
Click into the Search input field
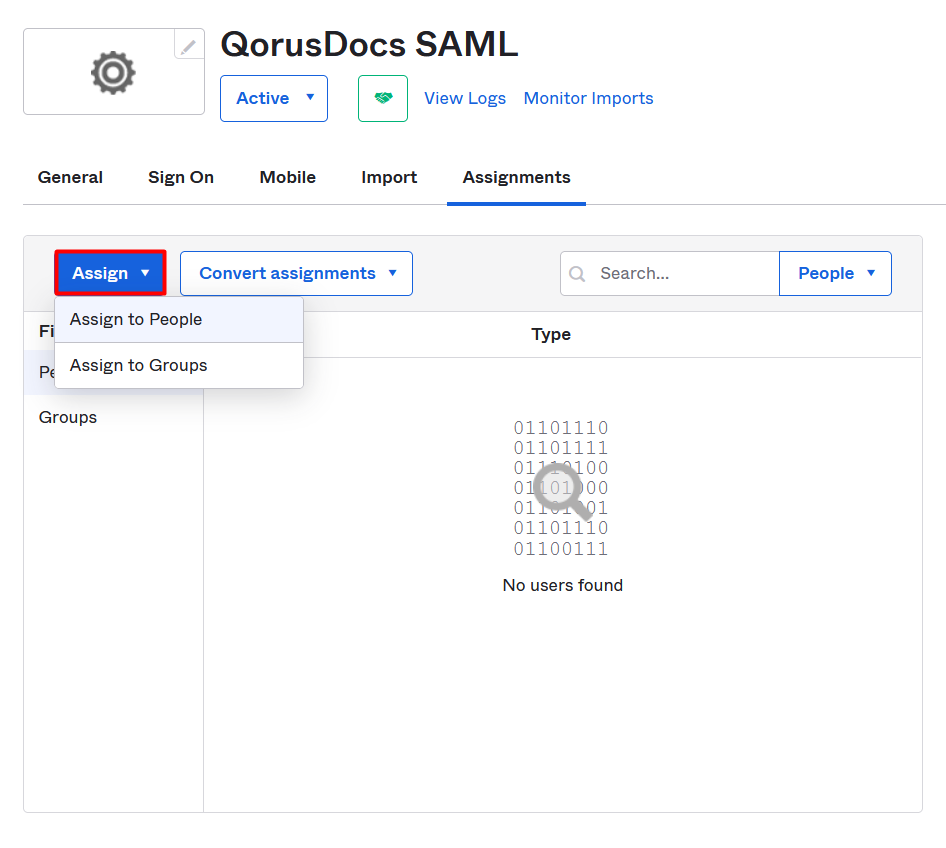[x=680, y=273]
